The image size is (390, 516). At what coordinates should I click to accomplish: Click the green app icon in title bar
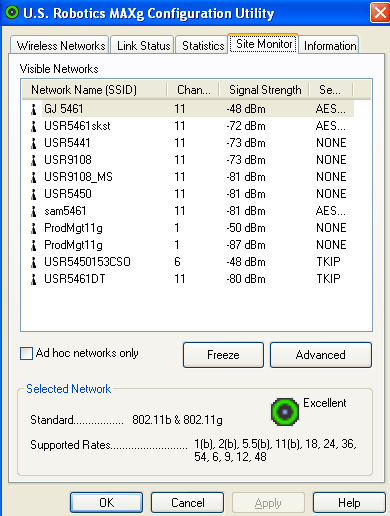coord(12,13)
